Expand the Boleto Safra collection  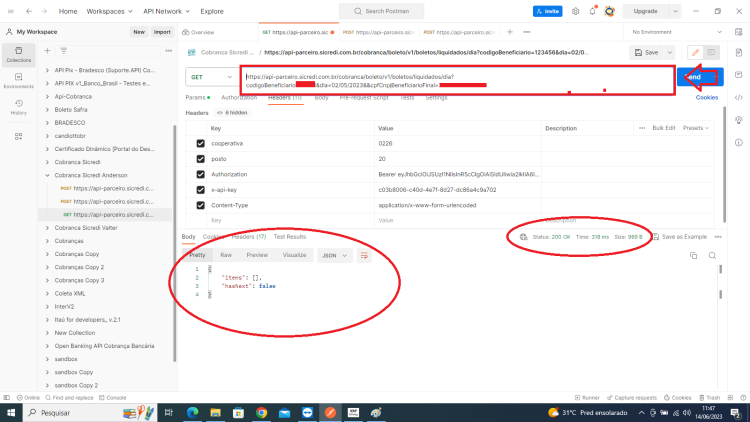[x=47, y=110]
